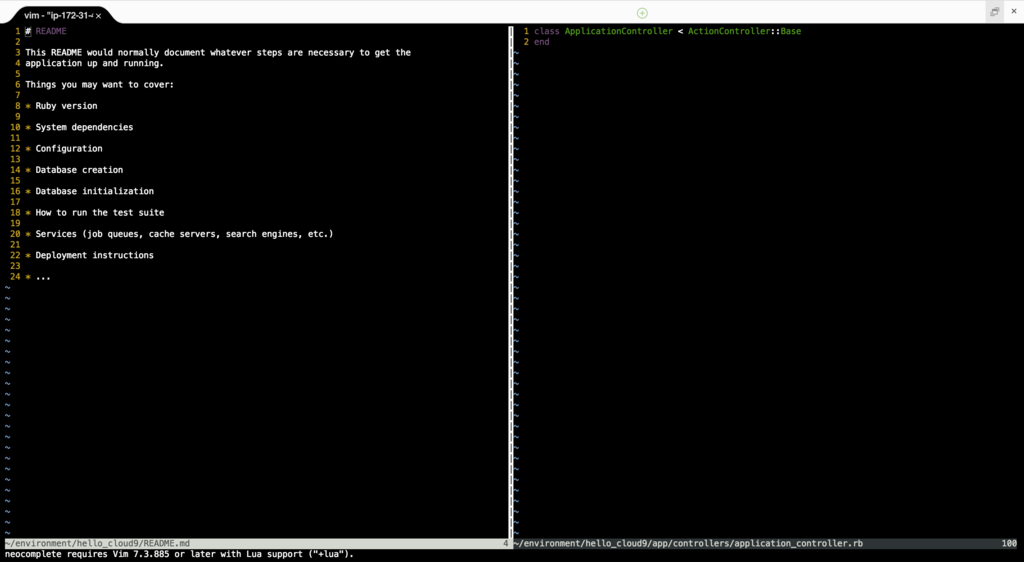The width and height of the screenshot is (1024, 562).
Task: Click application_controller.rb status line path
Action: [x=688, y=543]
